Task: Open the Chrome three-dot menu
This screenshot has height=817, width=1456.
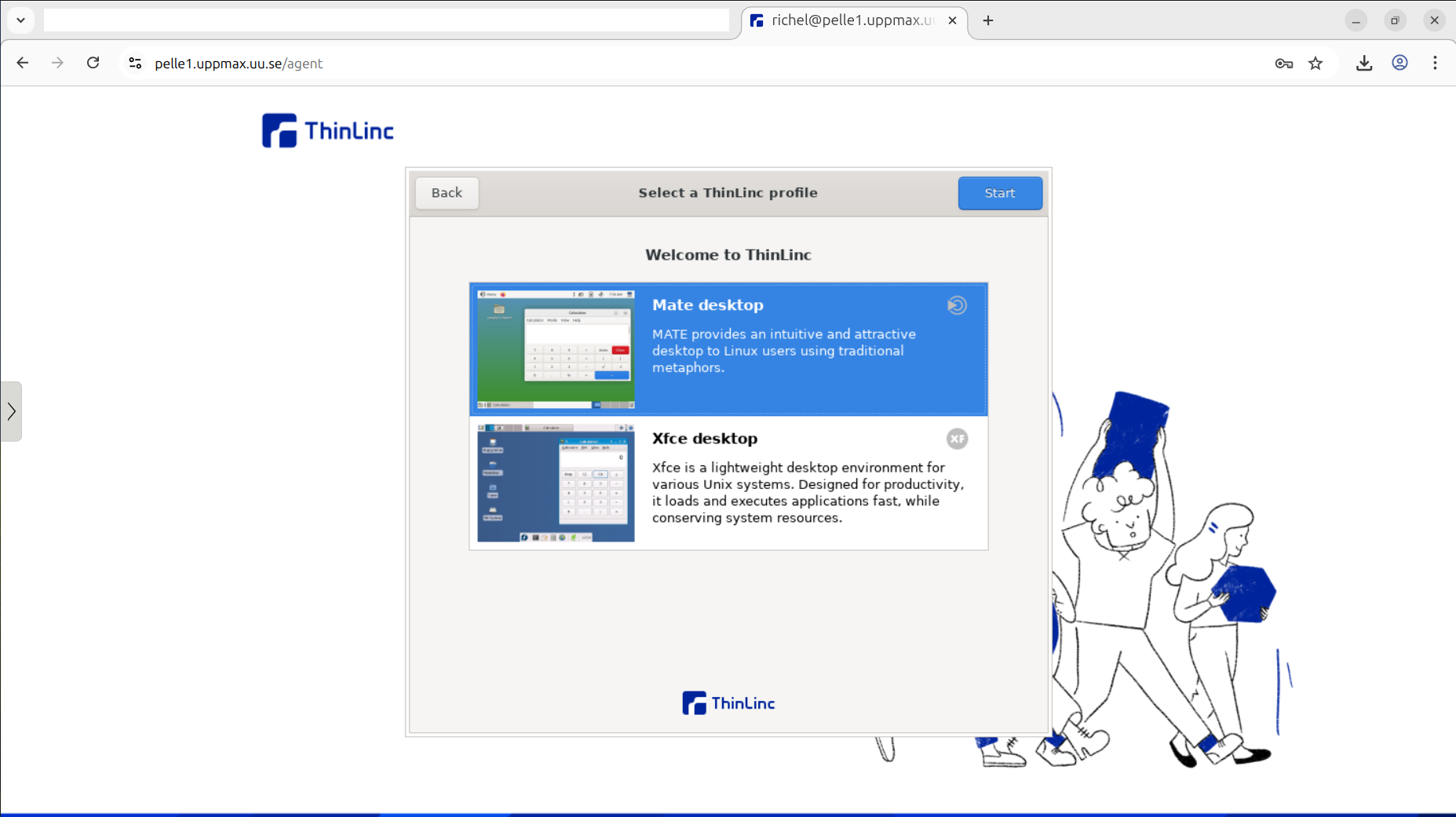Action: (1435, 63)
